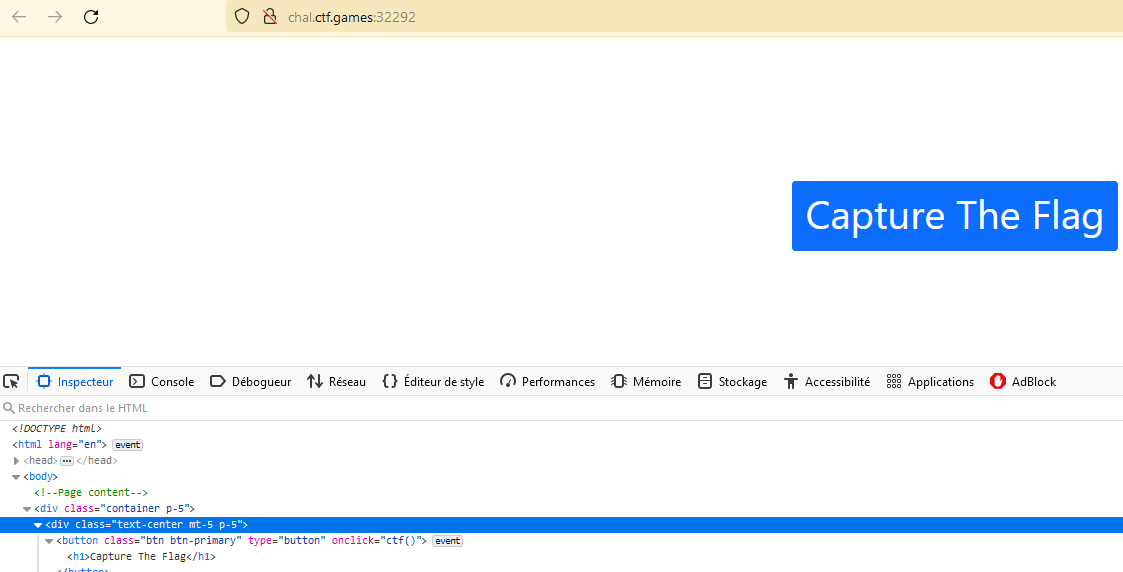Collapse the button element node

tap(49, 541)
